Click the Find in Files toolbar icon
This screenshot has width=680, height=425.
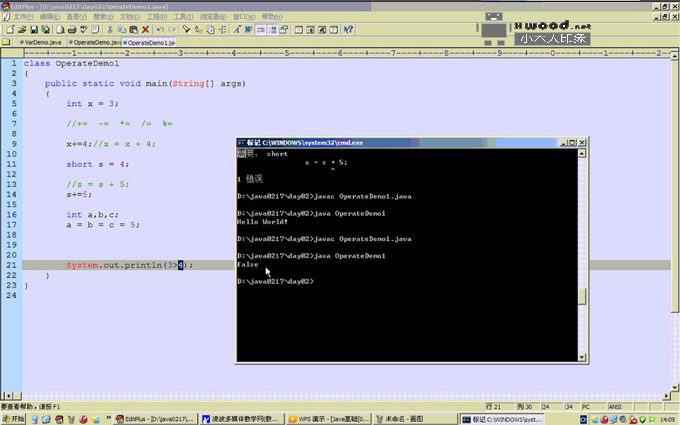[x=210, y=29]
